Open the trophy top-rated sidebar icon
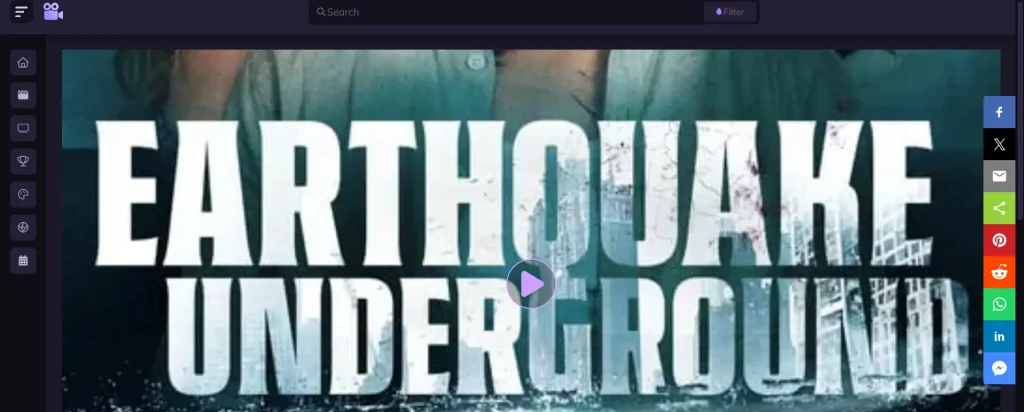The image size is (1024, 412). click(23, 161)
